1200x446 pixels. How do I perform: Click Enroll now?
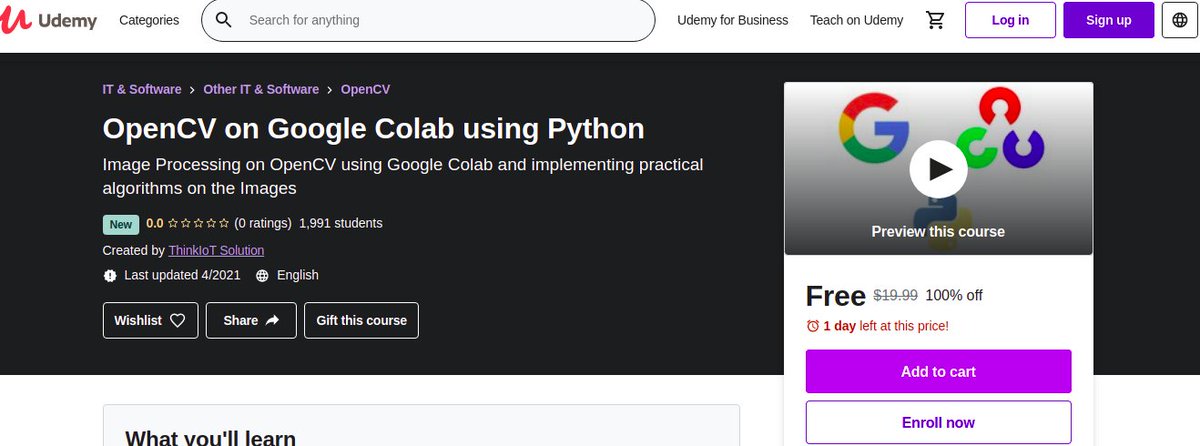(938, 423)
